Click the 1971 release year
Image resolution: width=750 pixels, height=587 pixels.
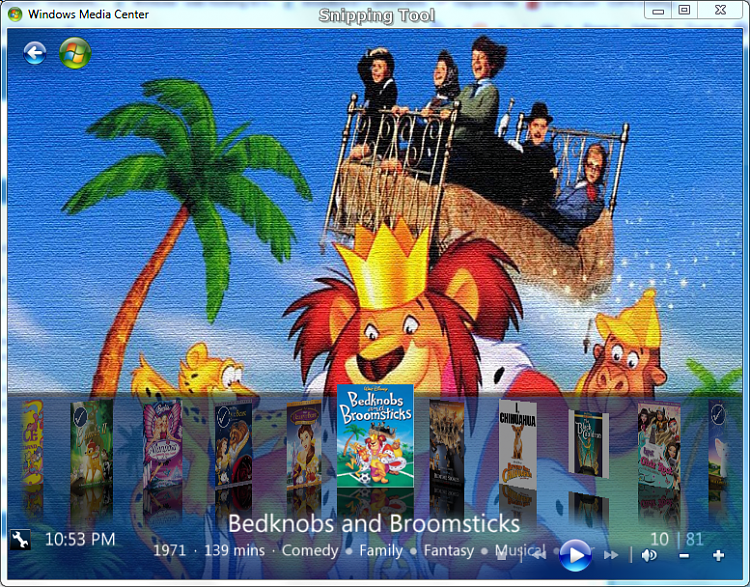point(169,551)
